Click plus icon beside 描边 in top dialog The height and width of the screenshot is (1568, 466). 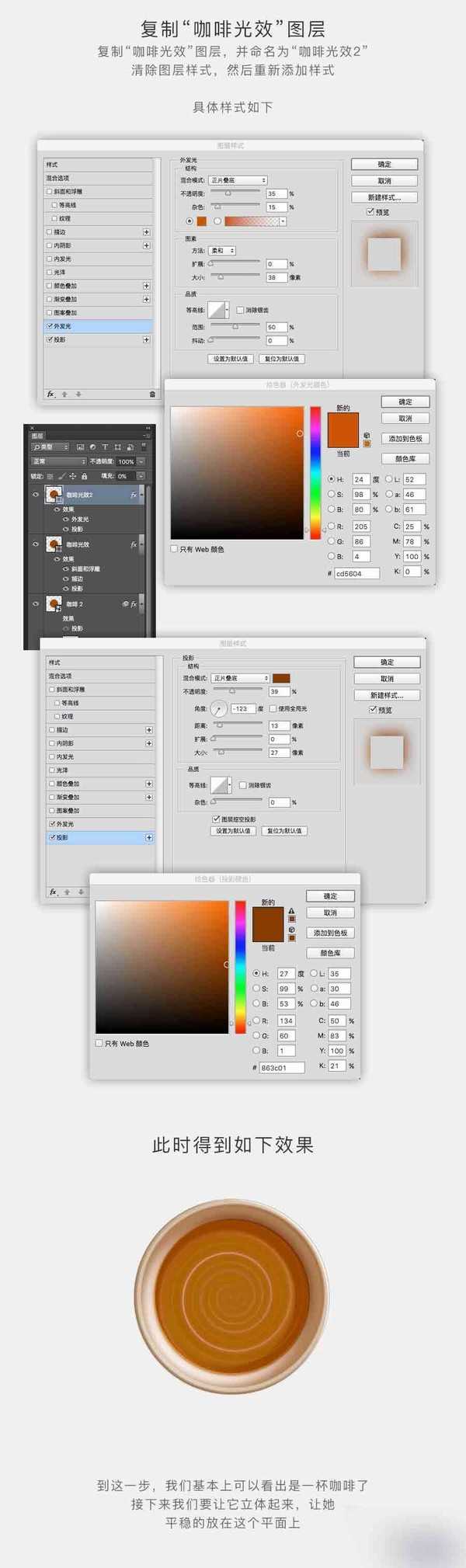point(146,232)
